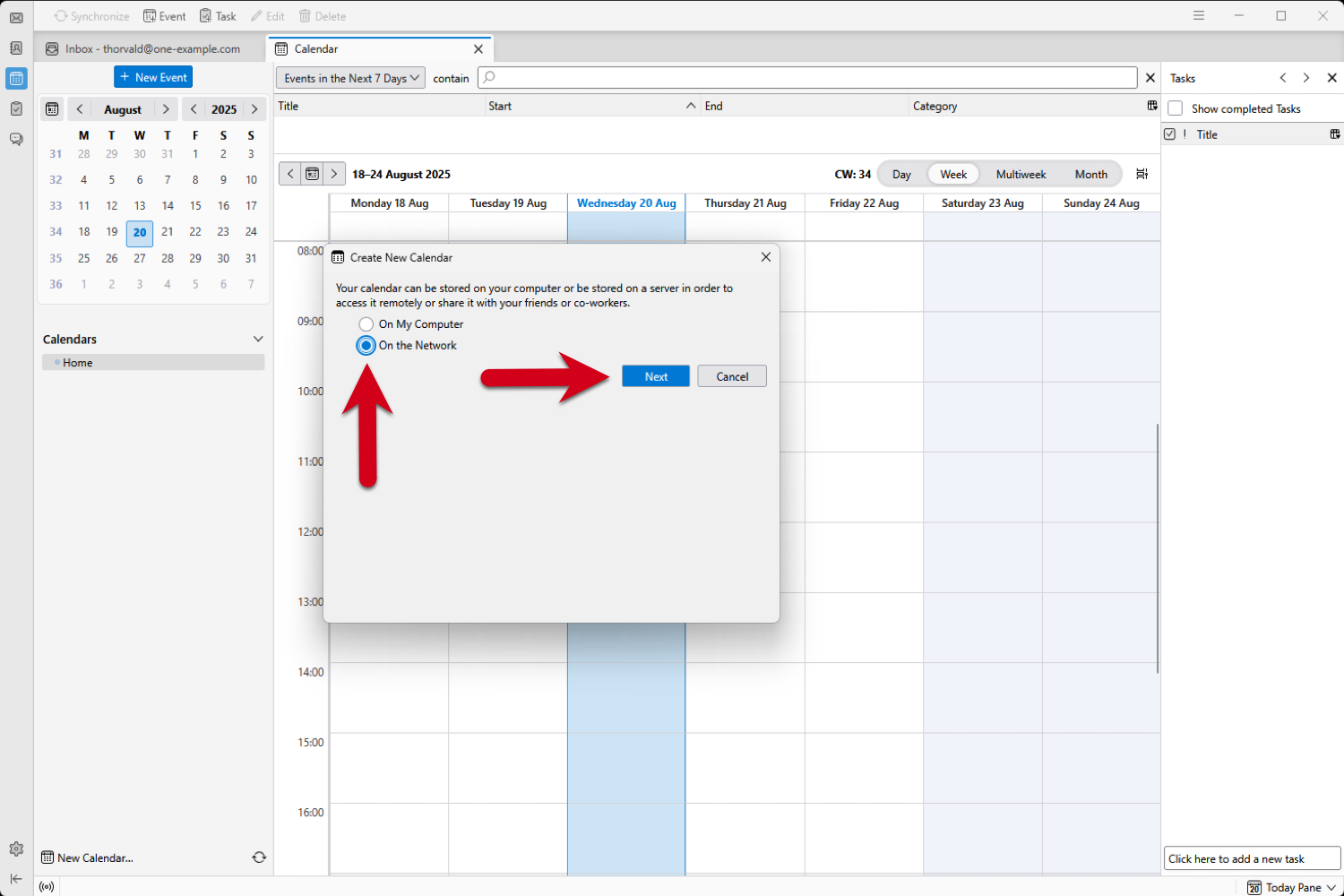Enable Show completed Tasks
The height and width of the screenshot is (896, 1344).
1175,108
